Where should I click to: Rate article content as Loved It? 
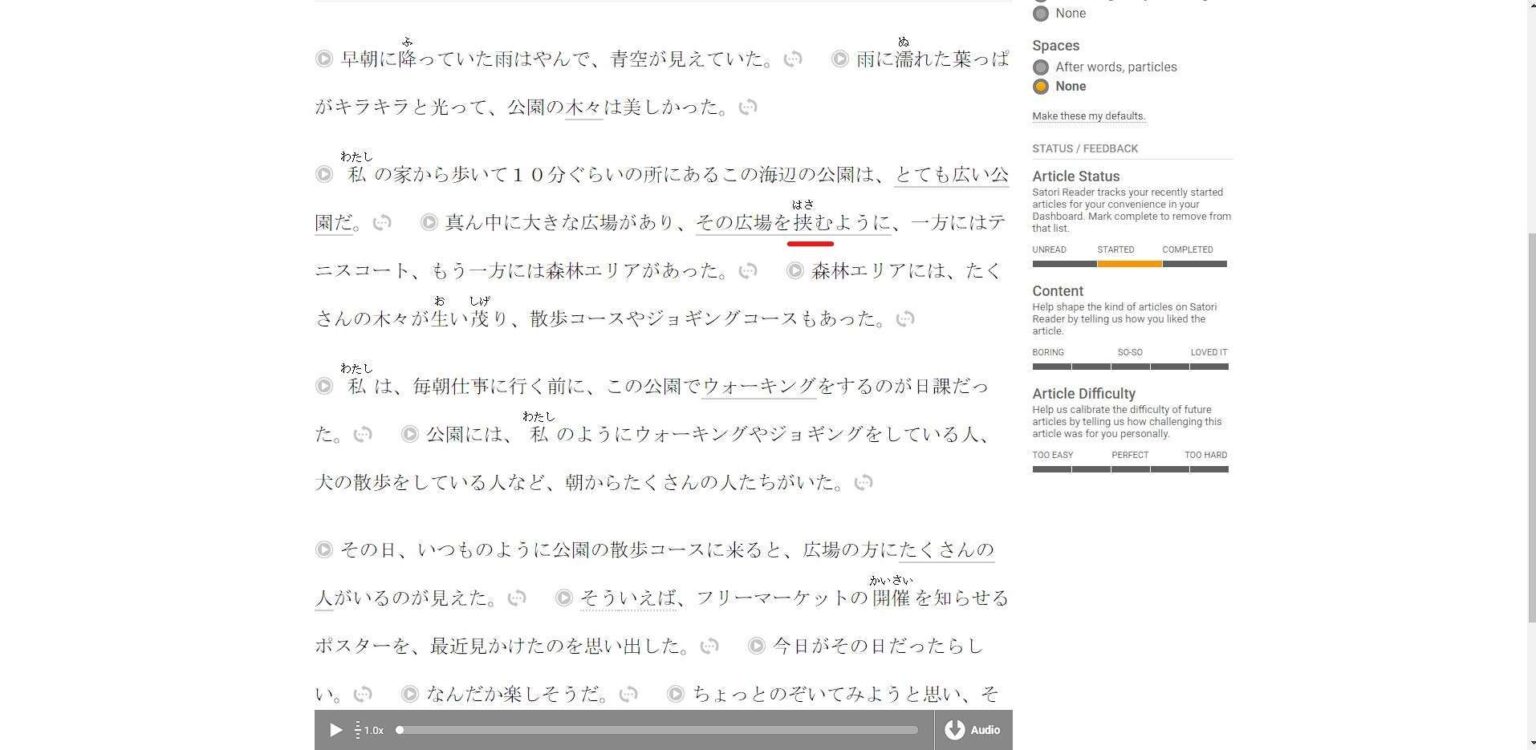tap(1209, 366)
